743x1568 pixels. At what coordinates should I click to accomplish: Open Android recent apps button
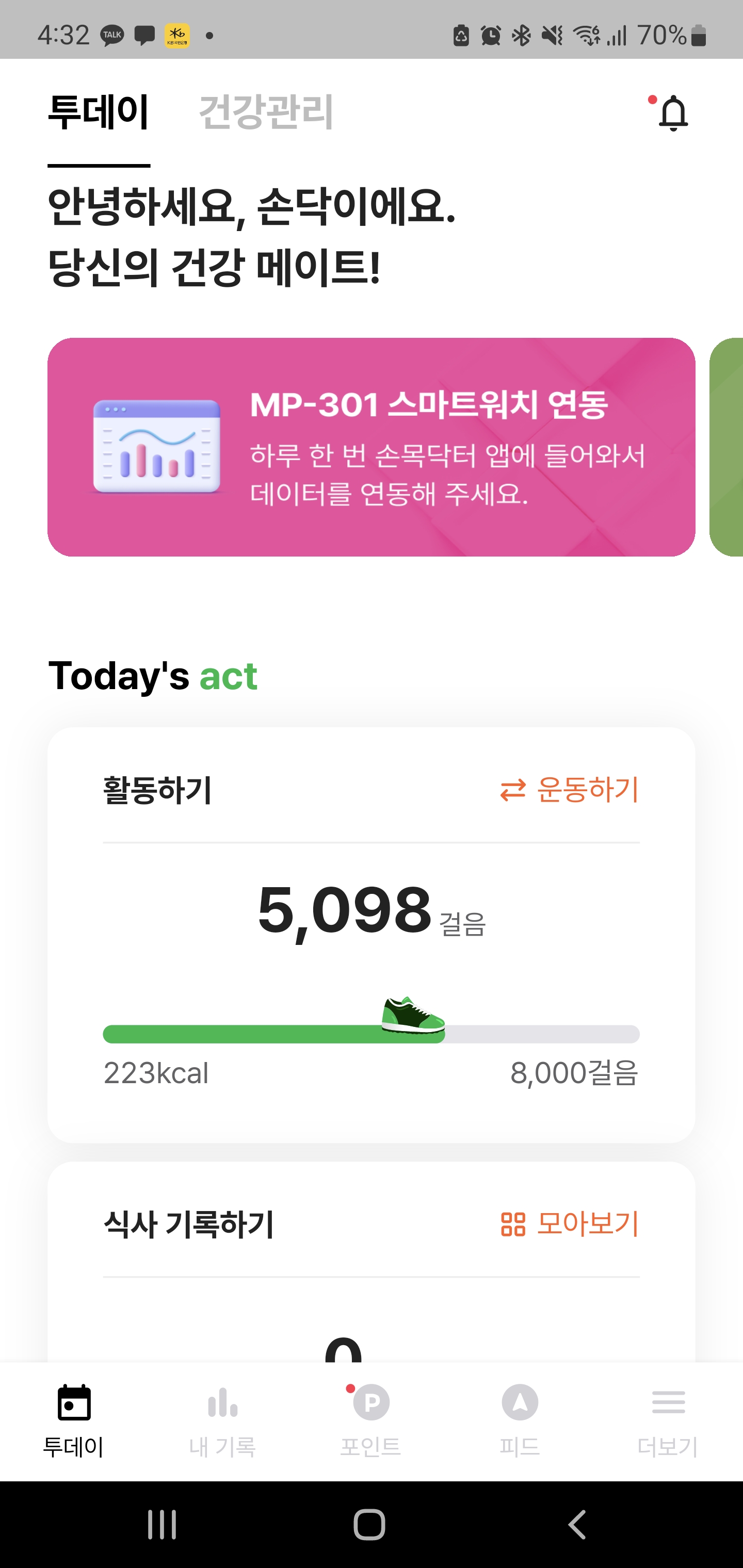click(x=162, y=1525)
